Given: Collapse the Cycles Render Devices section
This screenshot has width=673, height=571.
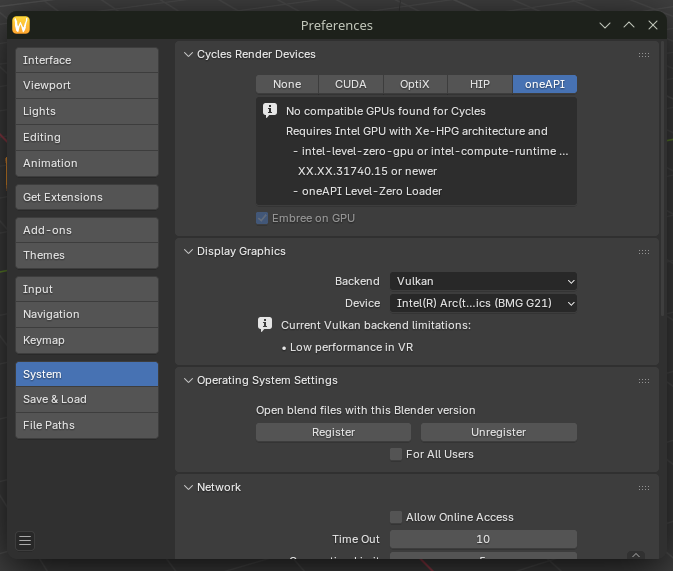Looking at the screenshot, I should 188,55.
